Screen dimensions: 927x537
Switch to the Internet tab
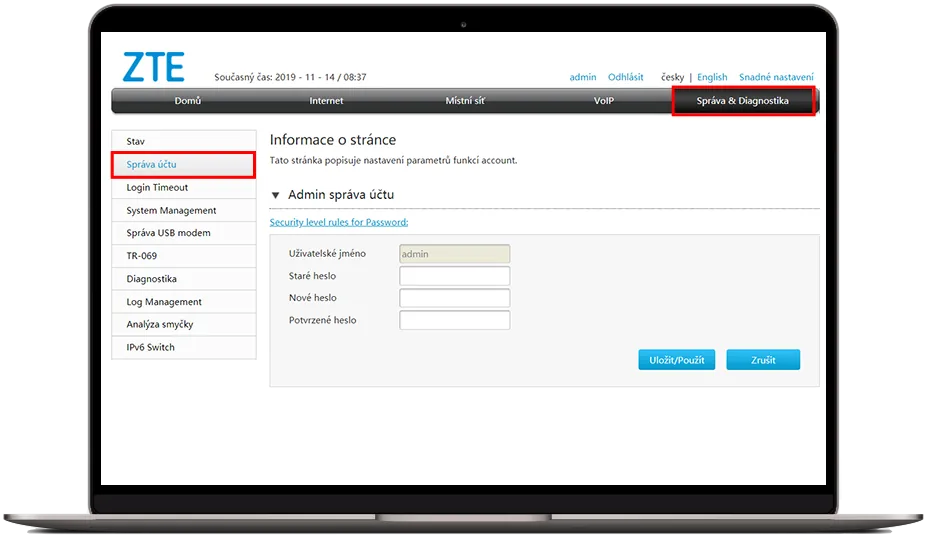point(326,101)
